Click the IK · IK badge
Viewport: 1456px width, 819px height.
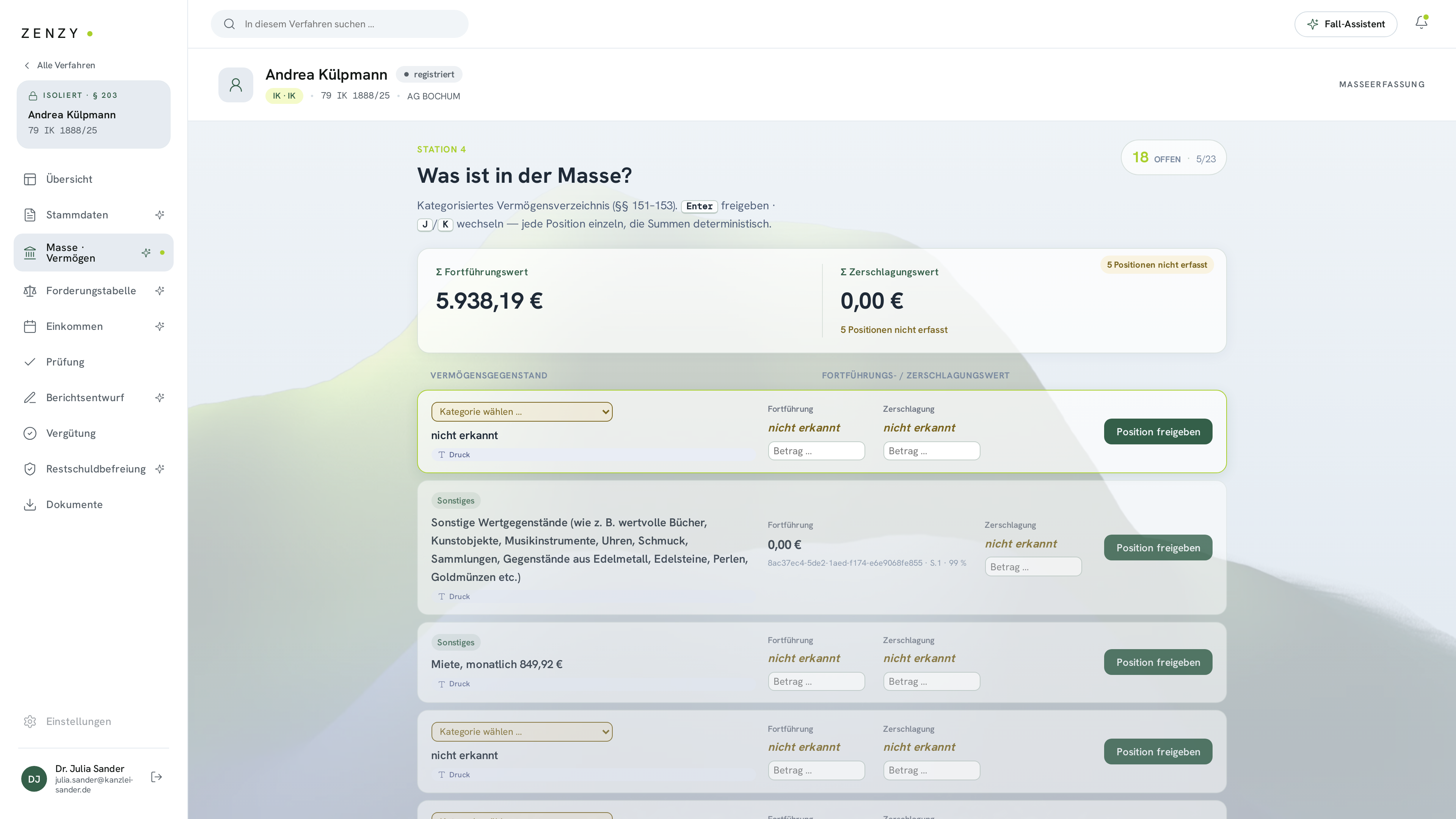pyautogui.click(x=284, y=96)
